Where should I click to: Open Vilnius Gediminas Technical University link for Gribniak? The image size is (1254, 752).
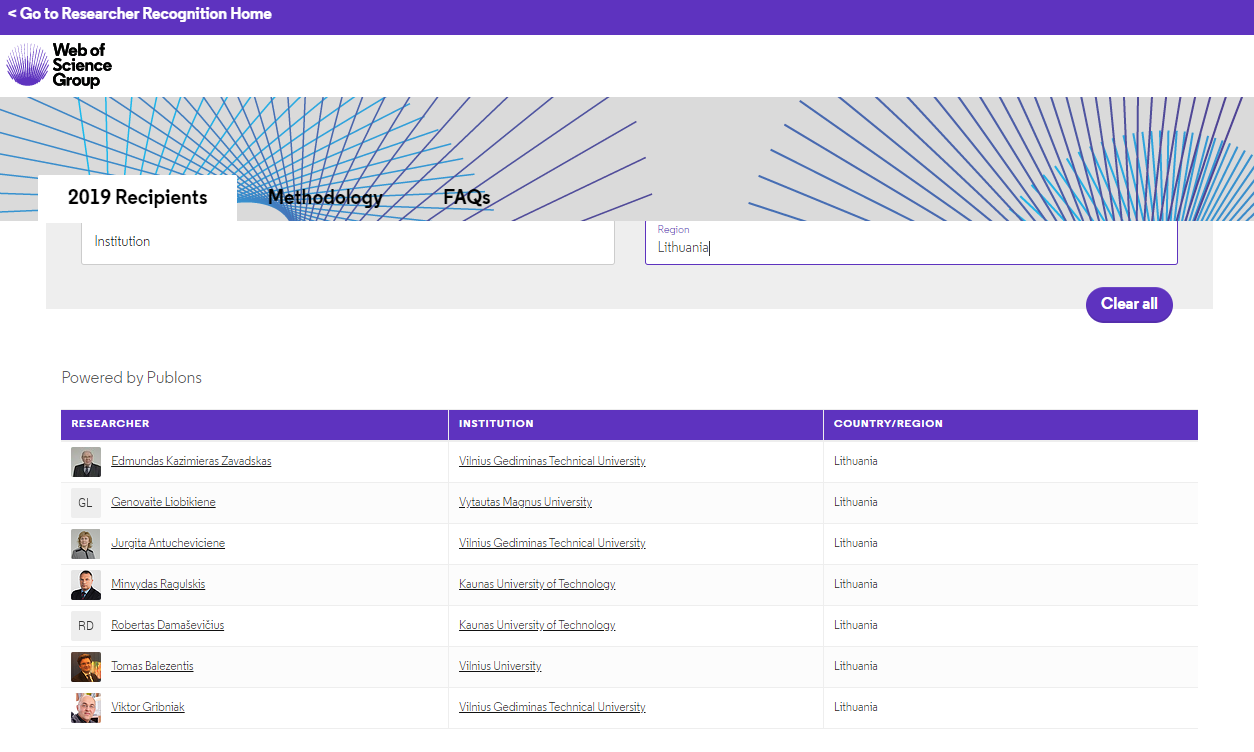coord(552,707)
